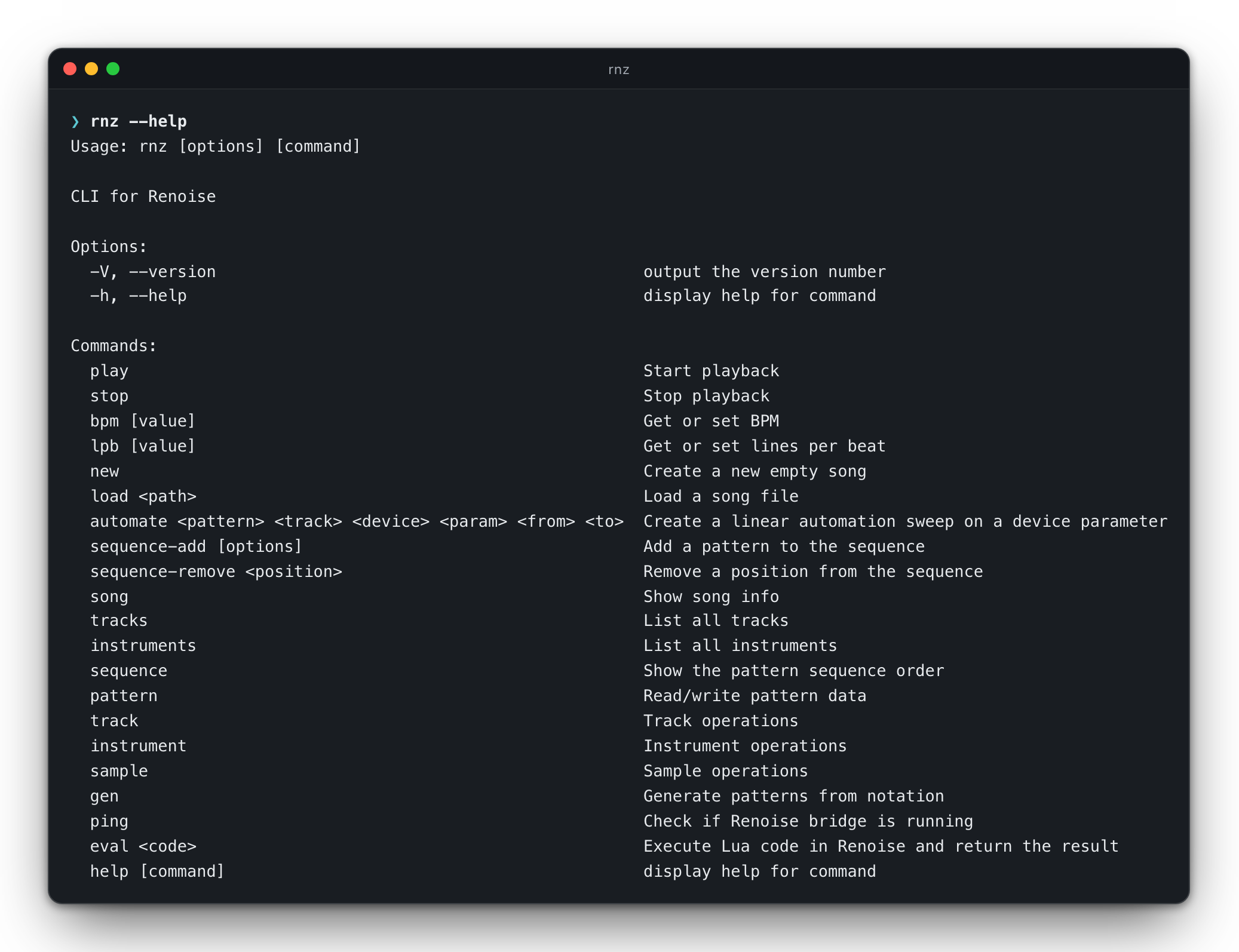
Task: Click the 'rnz' window title text
Action: (x=619, y=70)
